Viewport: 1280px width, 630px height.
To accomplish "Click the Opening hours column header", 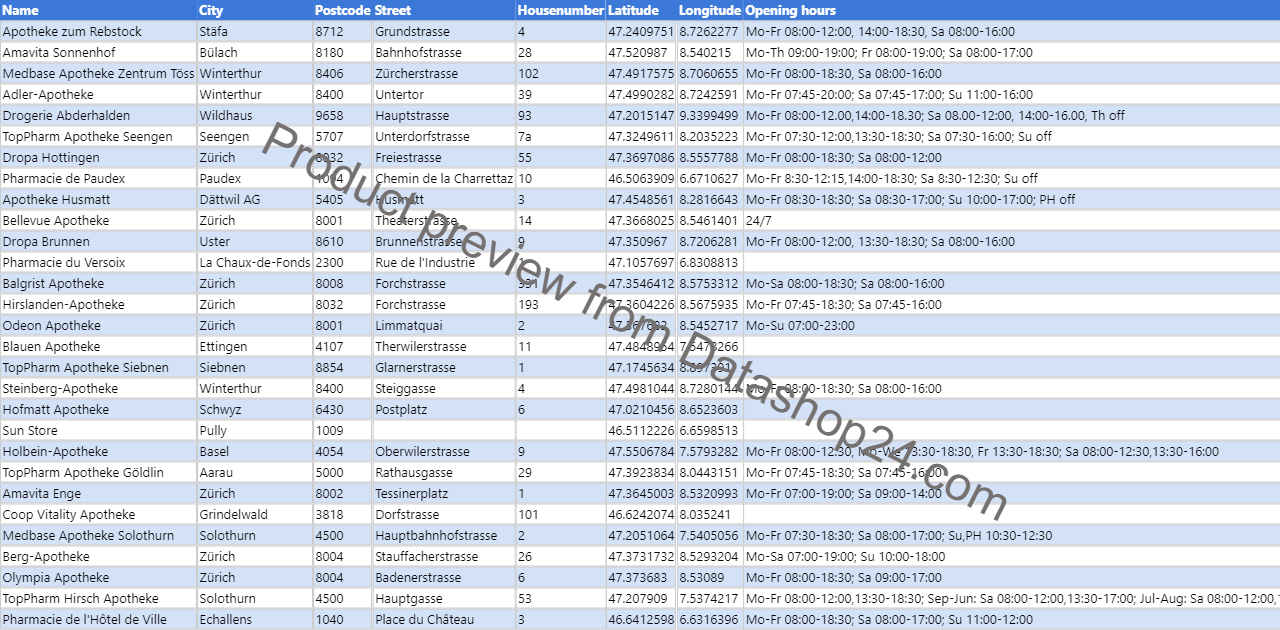I will tap(1011, 10).
